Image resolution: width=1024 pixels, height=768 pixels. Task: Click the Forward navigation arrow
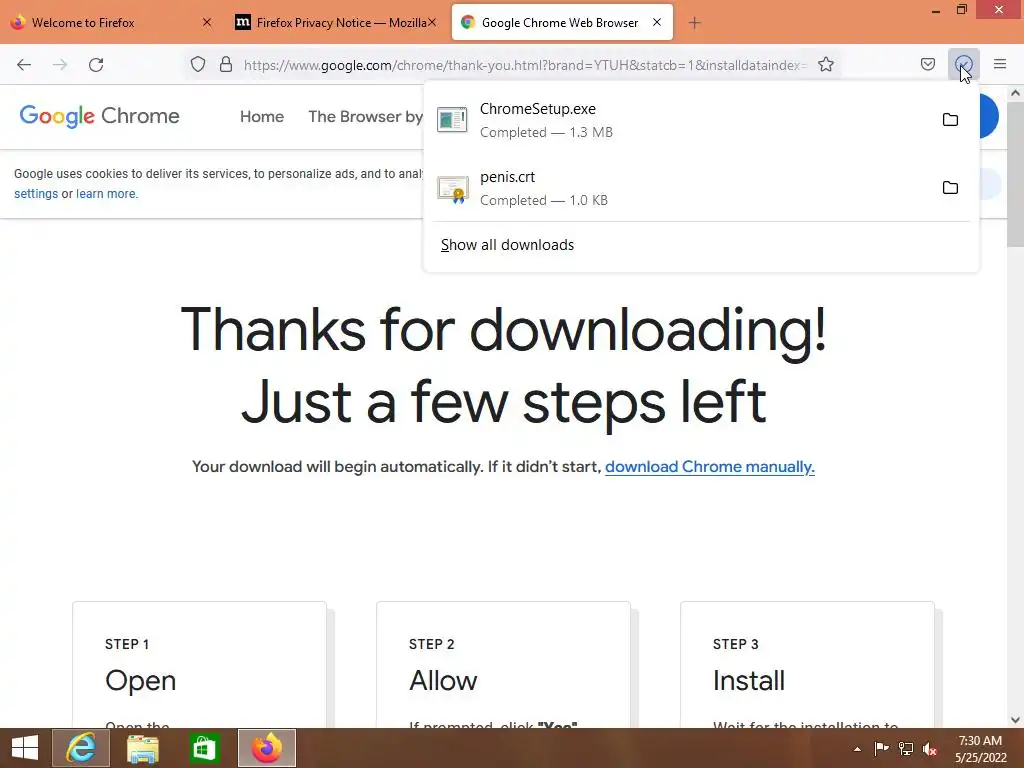tap(60, 65)
